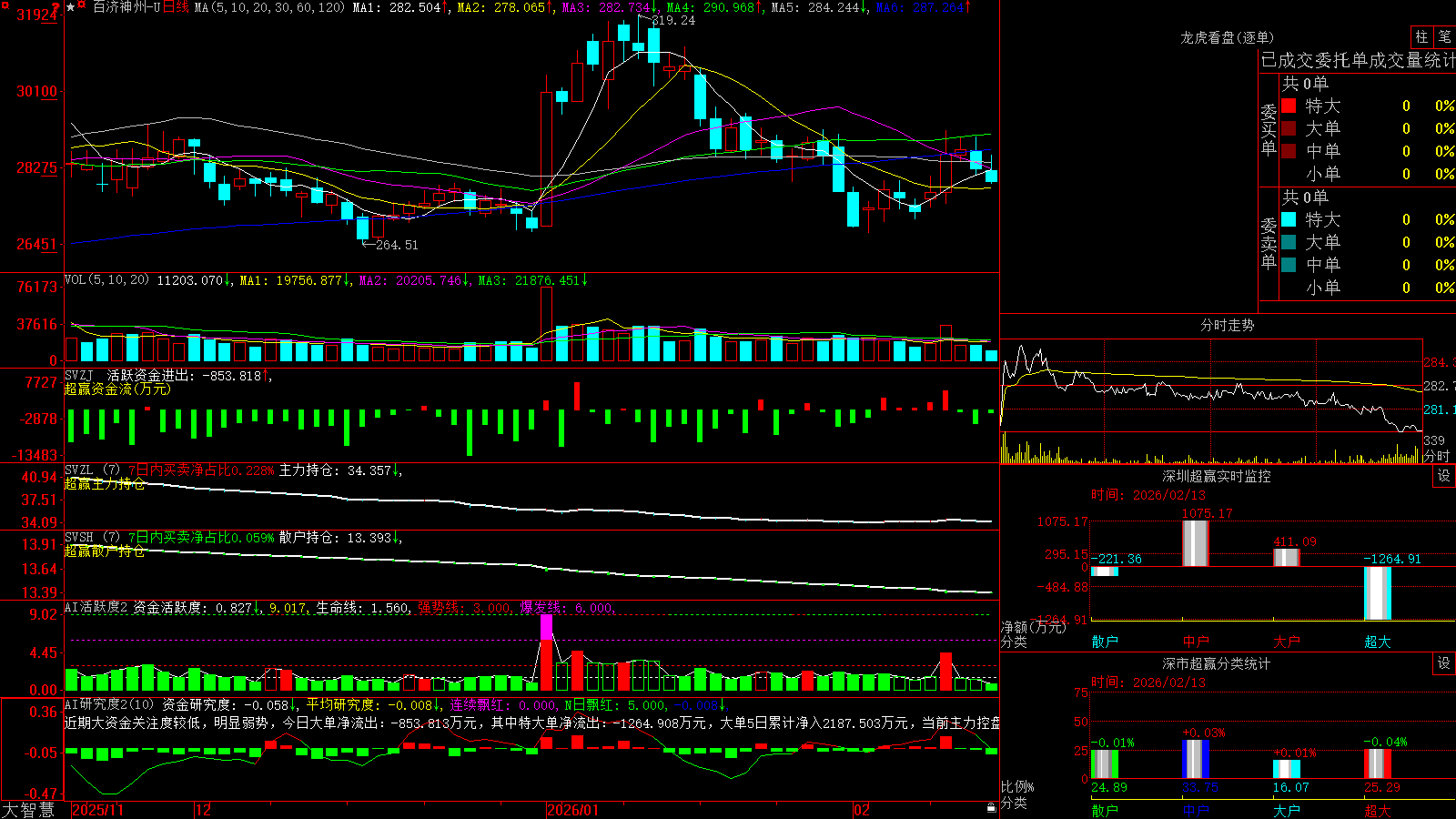Image resolution: width=1456 pixels, height=819 pixels.
Task: Switch to 柱 bar display mode
Action: click(x=1421, y=37)
